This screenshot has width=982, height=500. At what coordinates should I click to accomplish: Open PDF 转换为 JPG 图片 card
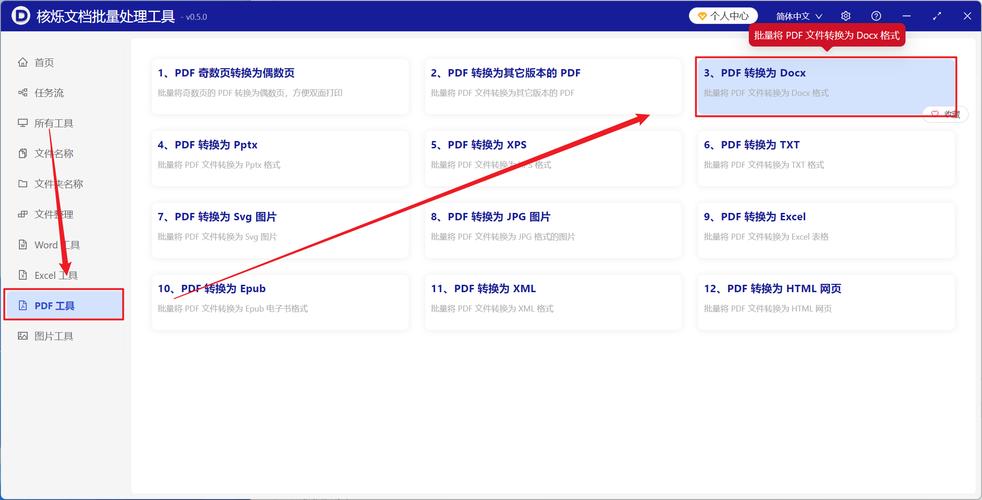(553, 227)
